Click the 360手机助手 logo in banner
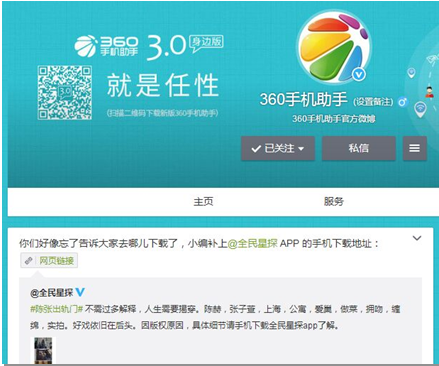 (x=106, y=46)
